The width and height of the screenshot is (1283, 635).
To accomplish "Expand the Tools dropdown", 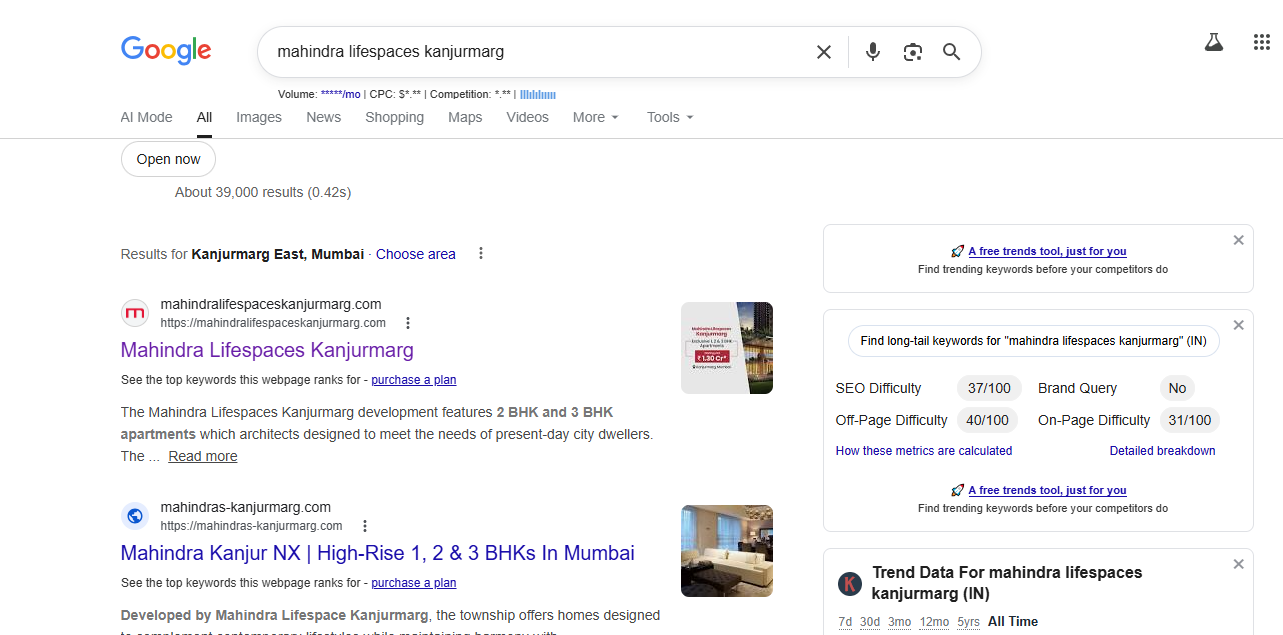I will [669, 117].
